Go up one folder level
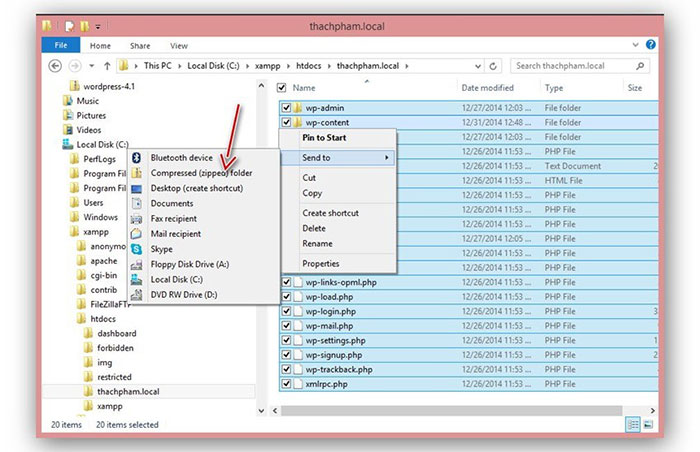700x452 pixels. click(107, 66)
